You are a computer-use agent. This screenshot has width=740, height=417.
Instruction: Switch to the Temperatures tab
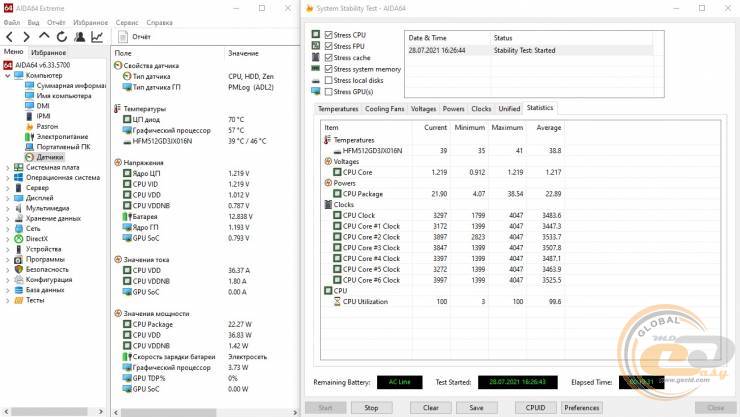point(338,108)
